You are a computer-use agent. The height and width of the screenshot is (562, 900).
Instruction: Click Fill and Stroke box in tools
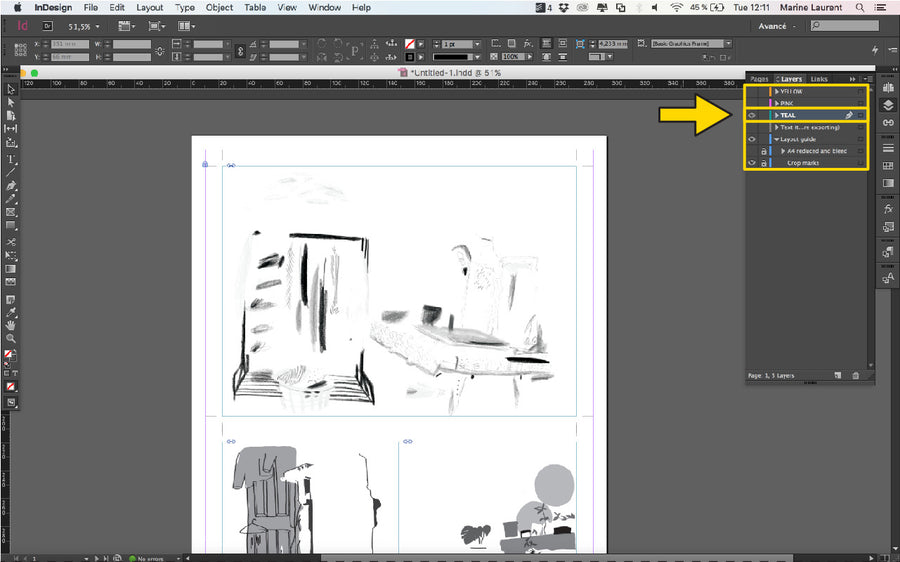pos(10,356)
